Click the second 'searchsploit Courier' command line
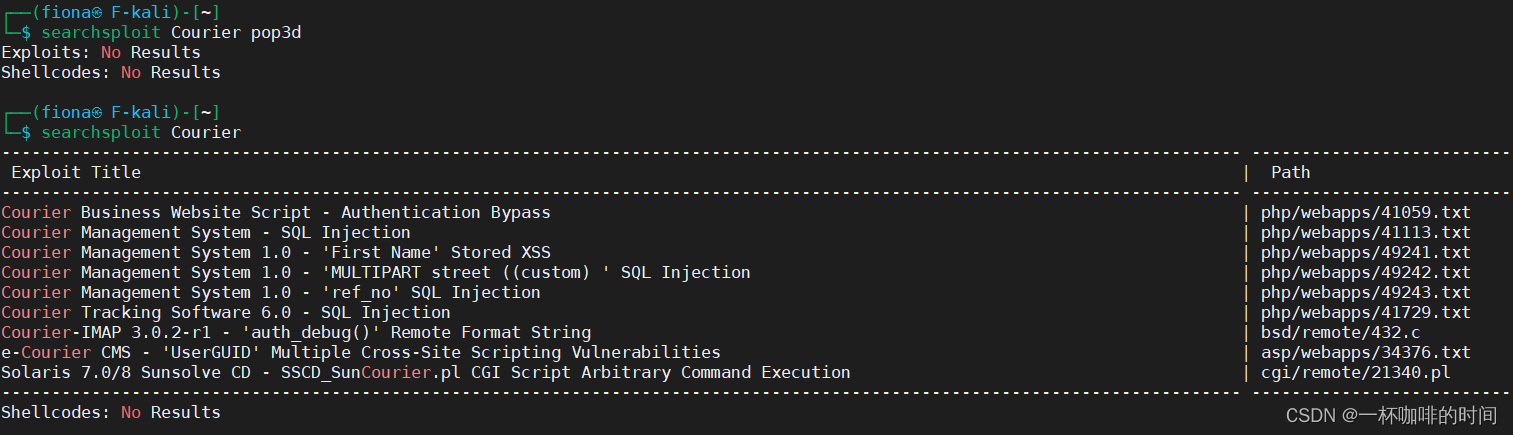 (141, 132)
